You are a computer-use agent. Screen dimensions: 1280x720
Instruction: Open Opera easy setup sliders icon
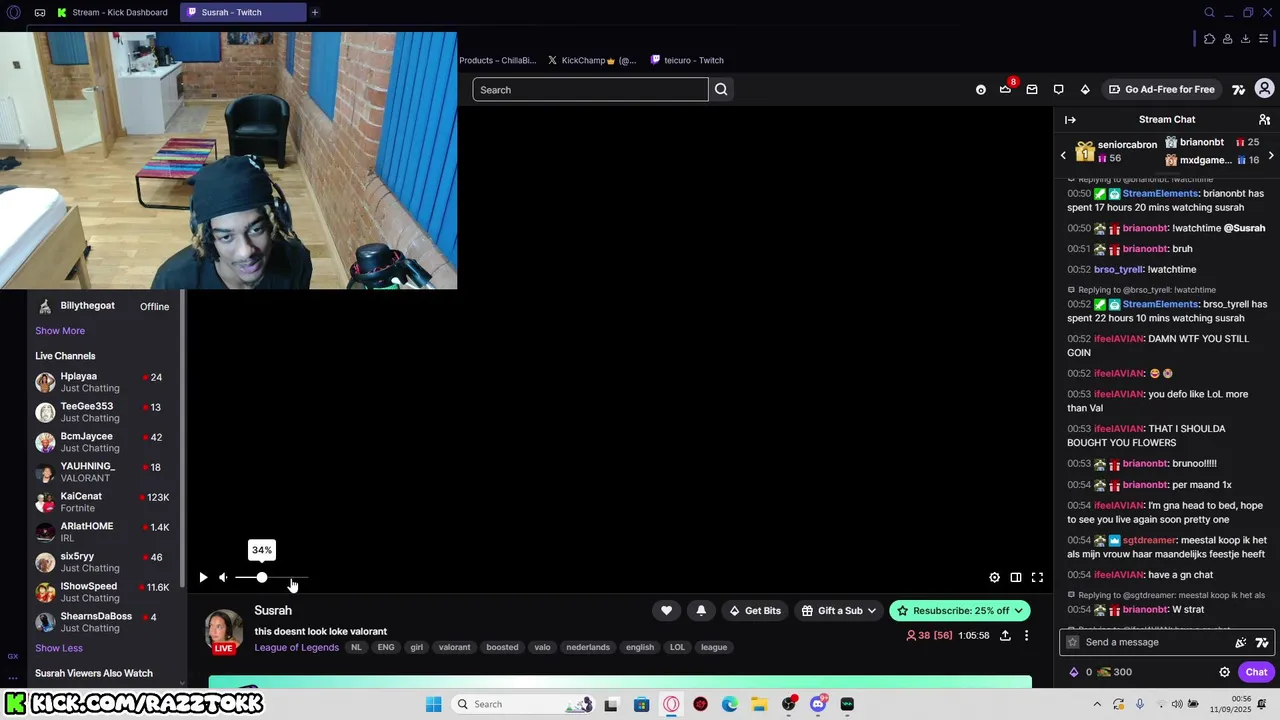click(x=1263, y=39)
